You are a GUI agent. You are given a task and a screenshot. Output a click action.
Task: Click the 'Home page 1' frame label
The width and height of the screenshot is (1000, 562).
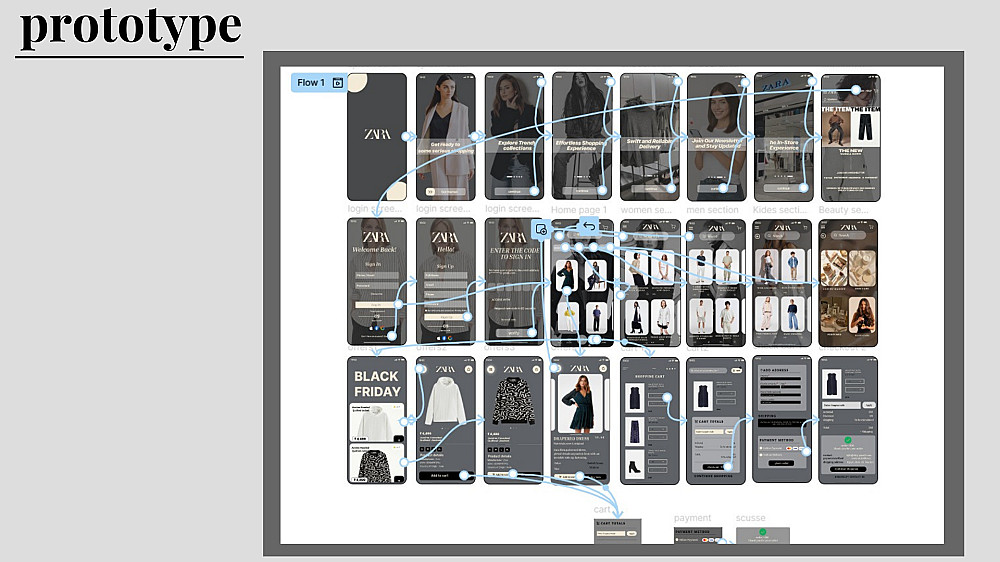[x=579, y=209]
